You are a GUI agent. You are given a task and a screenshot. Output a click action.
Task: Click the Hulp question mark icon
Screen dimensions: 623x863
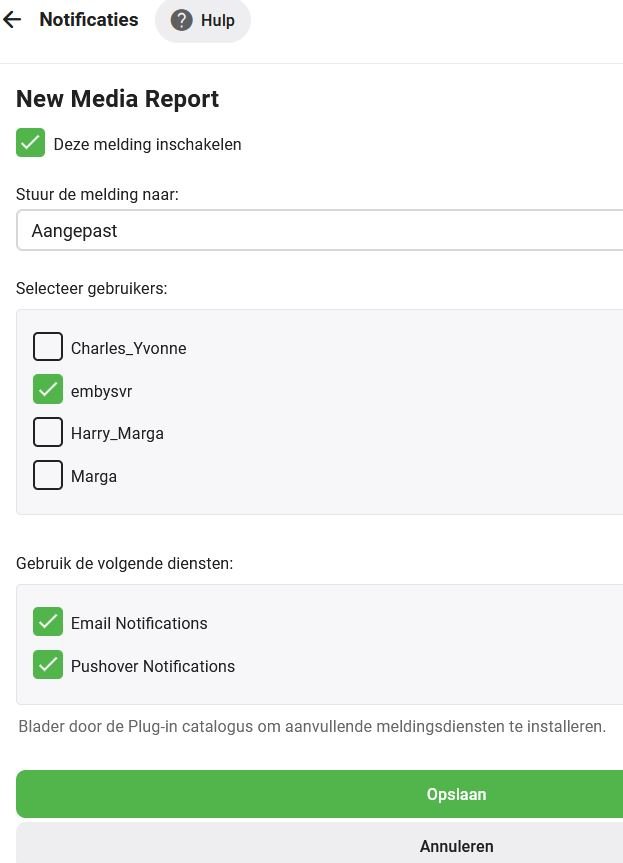181,20
